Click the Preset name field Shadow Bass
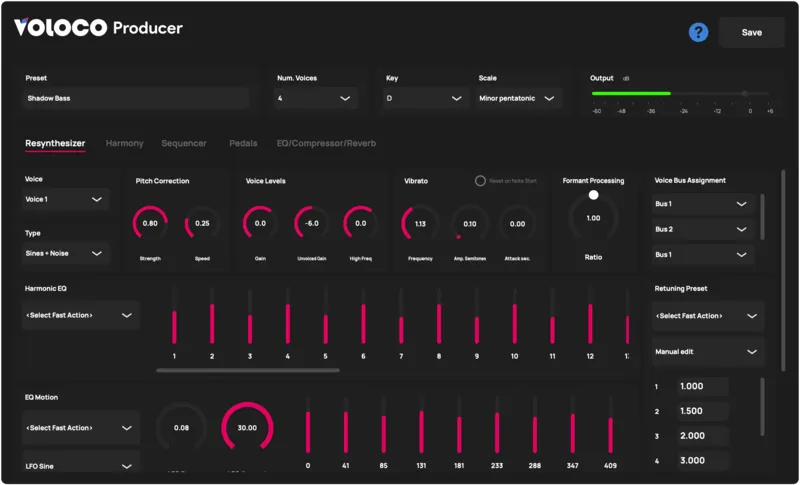800x485 pixels. coord(136,99)
